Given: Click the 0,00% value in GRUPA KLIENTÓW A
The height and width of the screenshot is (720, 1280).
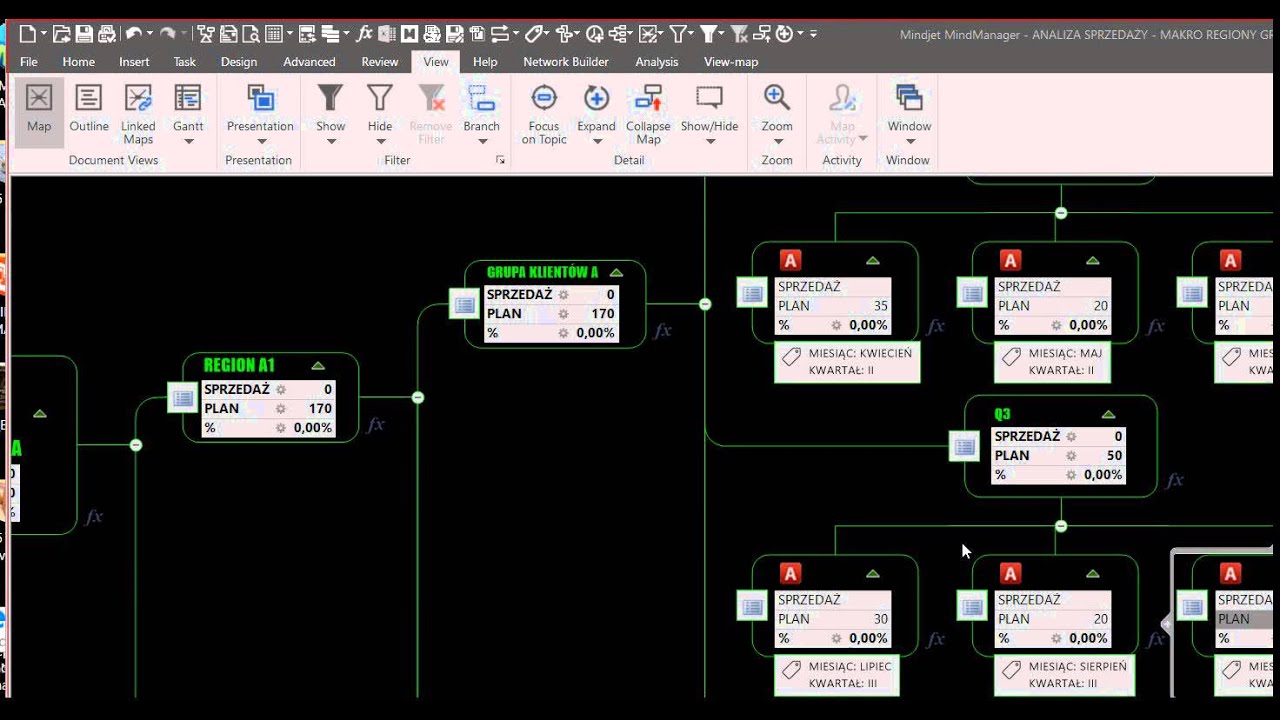Looking at the screenshot, I should coord(595,333).
